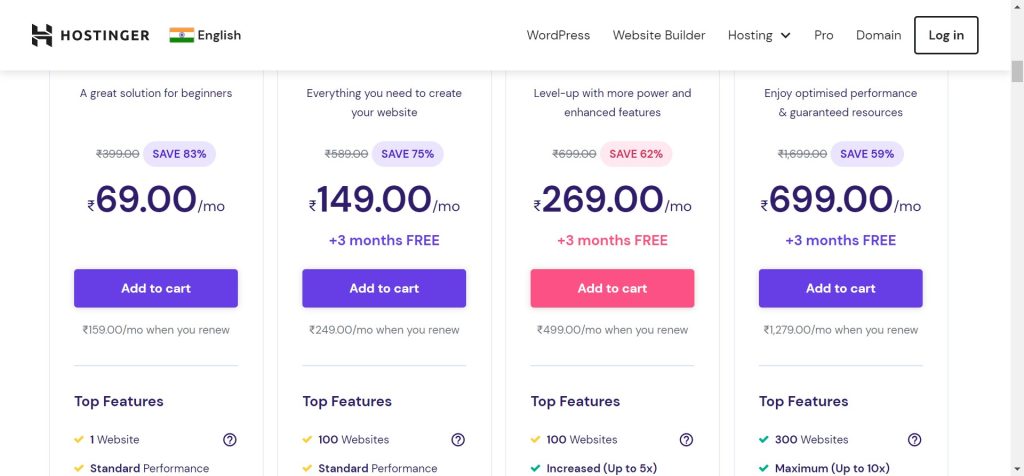
Task: Click the page vertical scrollbar thumb
Action: coord(1017,71)
